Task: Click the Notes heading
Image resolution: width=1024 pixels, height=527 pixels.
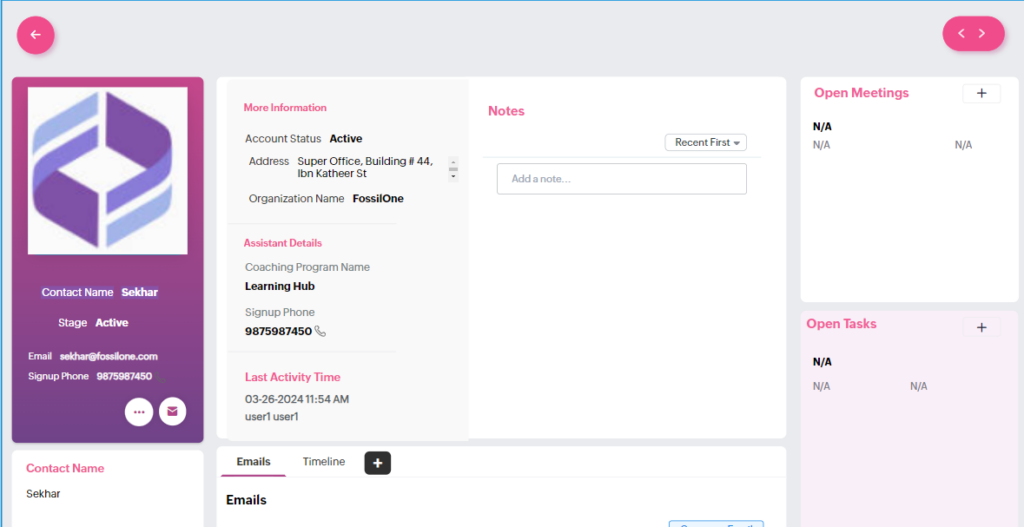Action: tap(506, 111)
